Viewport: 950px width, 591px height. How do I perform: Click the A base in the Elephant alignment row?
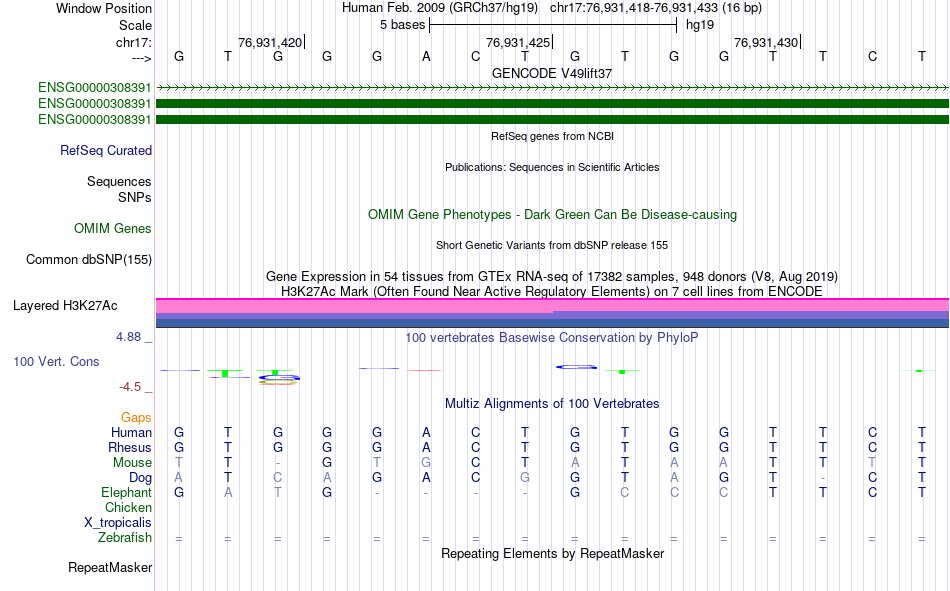point(228,493)
